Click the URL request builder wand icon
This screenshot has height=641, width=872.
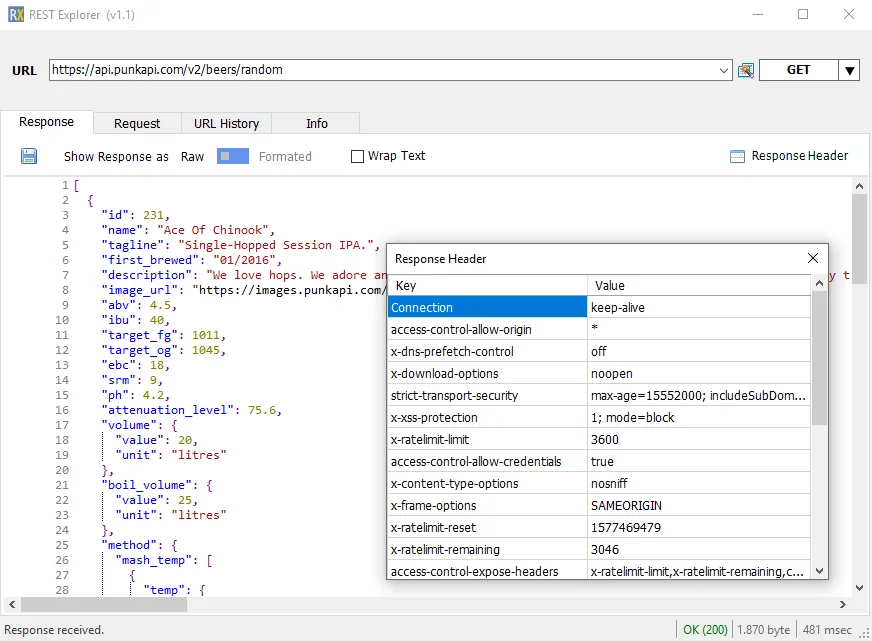tap(744, 69)
